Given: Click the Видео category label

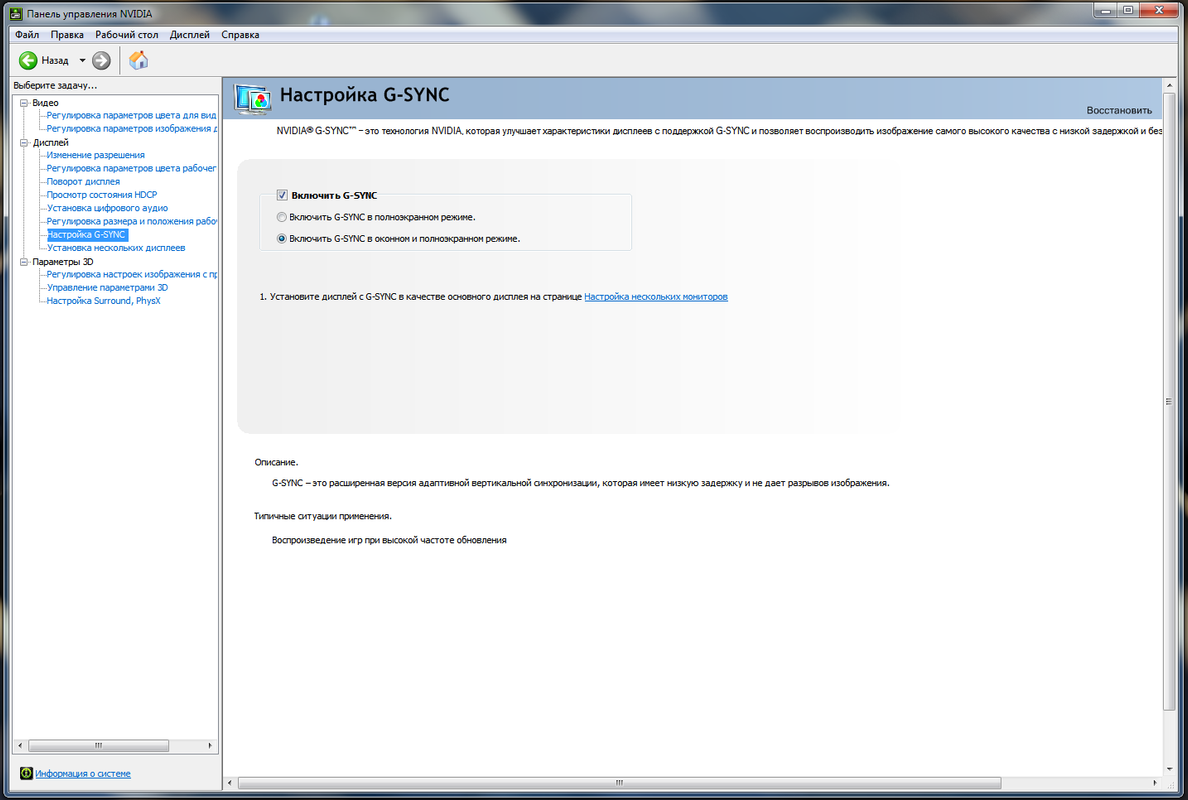Looking at the screenshot, I should (45, 103).
